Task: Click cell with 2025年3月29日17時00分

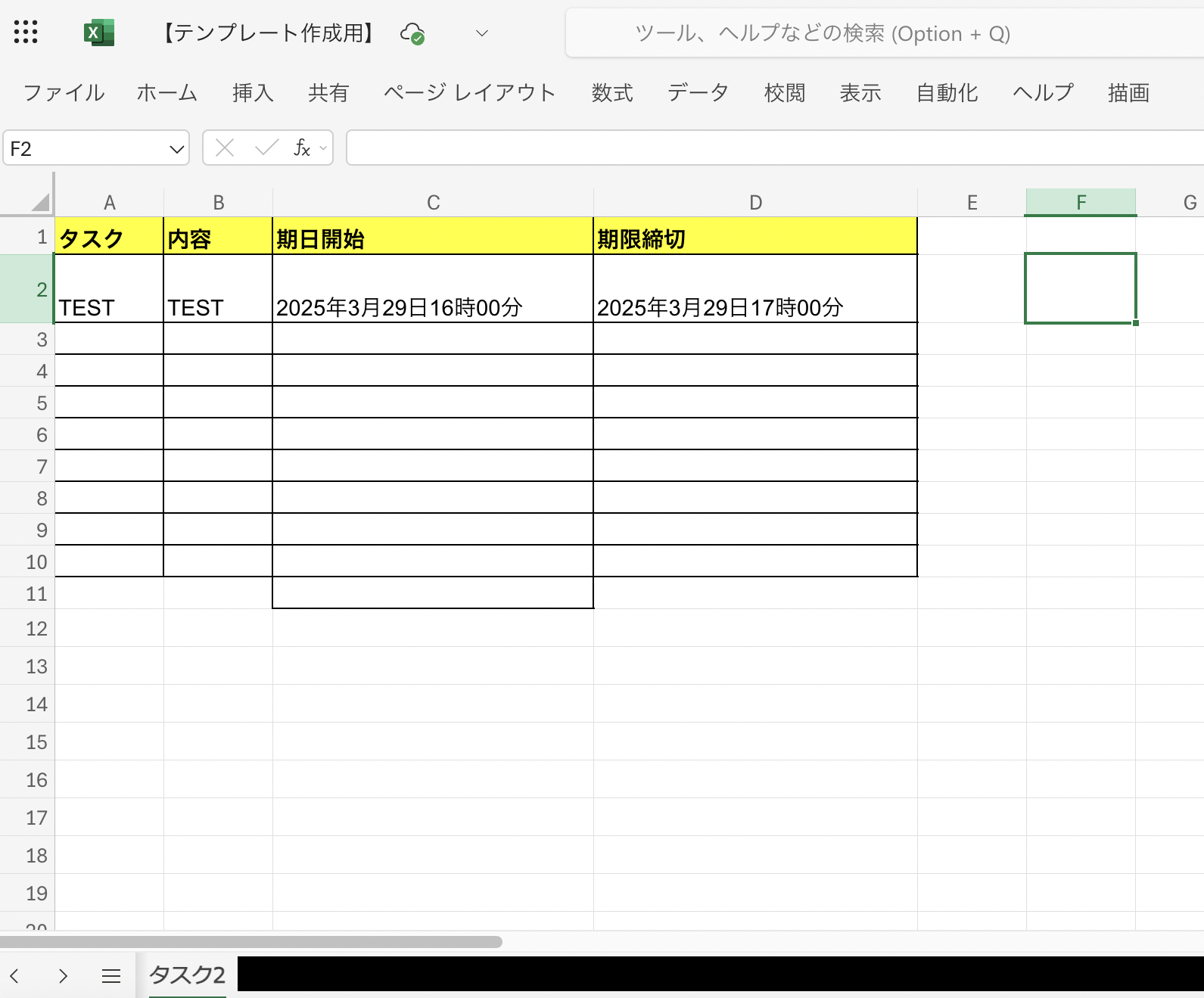Action: [755, 289]
